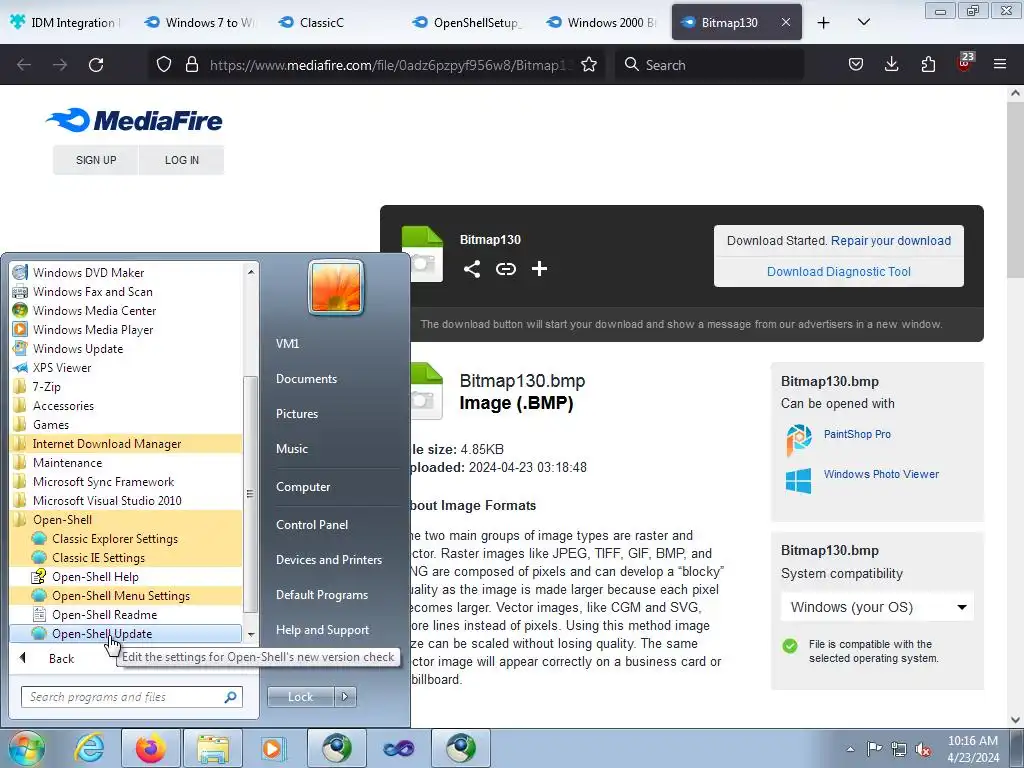This screenshot has height=768, width=1024.
Task: Close the Bitmap130 tab
Action: coord(786,22)
